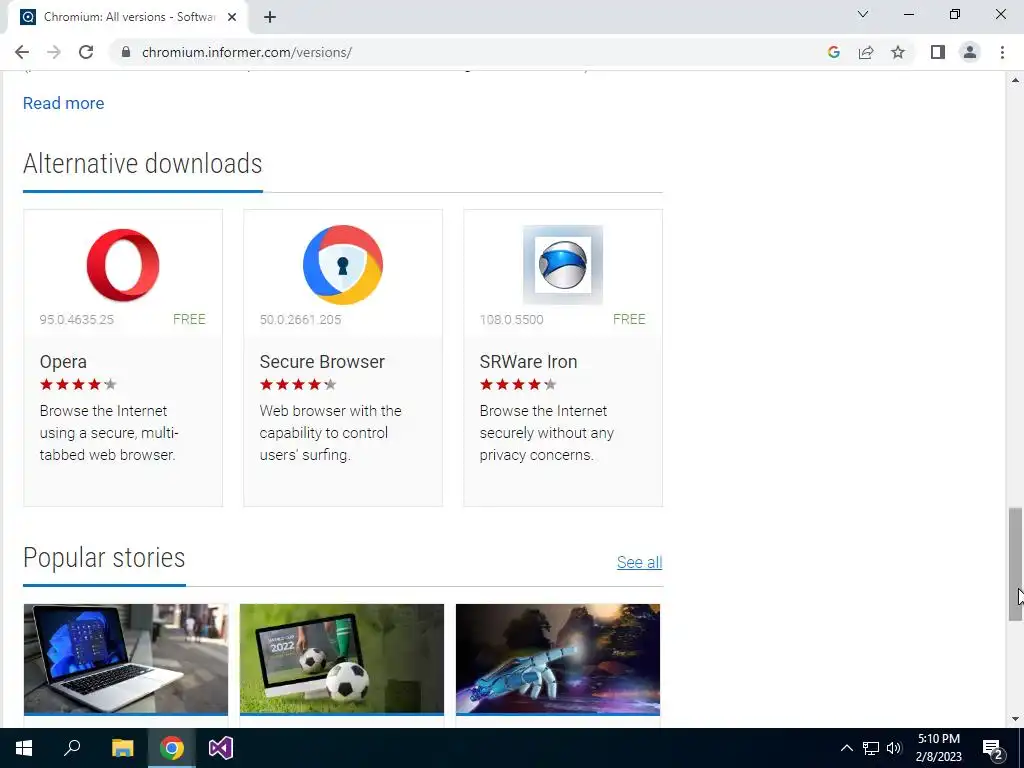The width and height of the screenshot is (1024, 768).
Task: Click SRWare Iron description text
Action: [547, 433]
